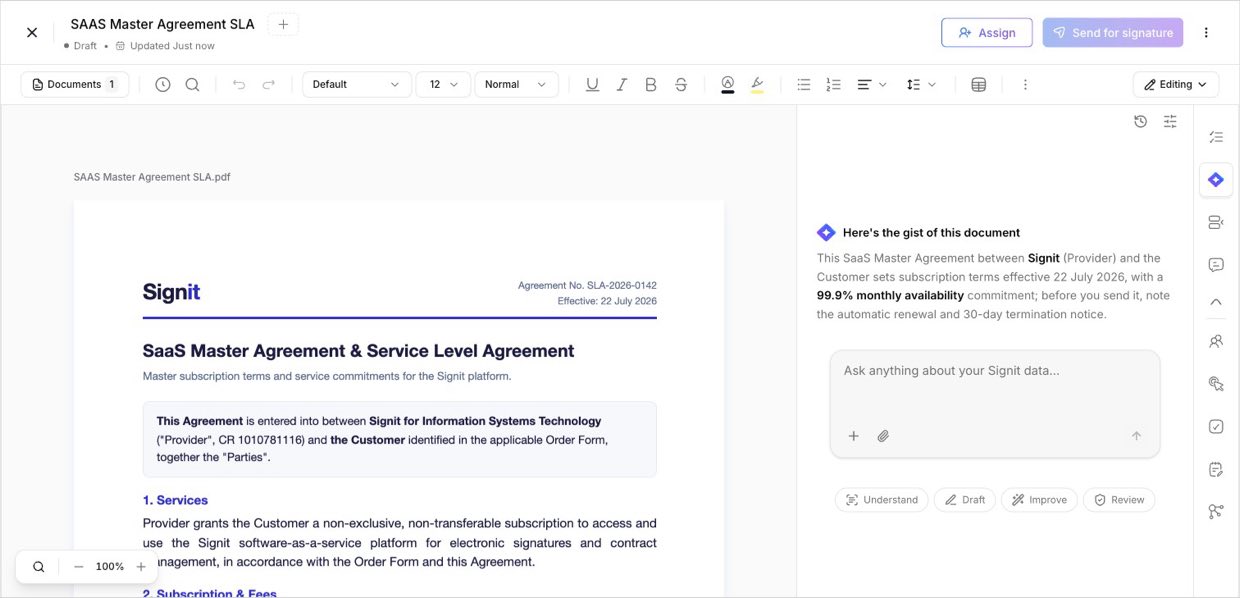
Task: Add a new document tab with plus
Action: (x=283, y=24)
